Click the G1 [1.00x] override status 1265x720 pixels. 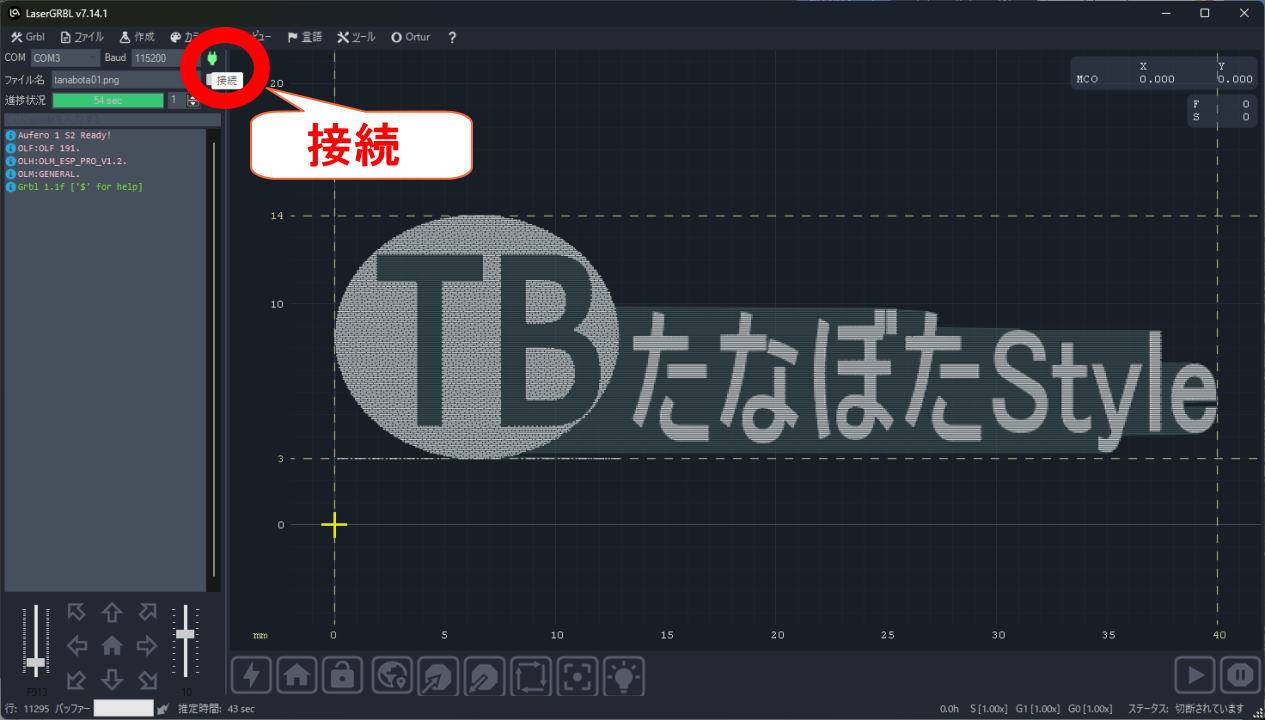coord(1037,709)
